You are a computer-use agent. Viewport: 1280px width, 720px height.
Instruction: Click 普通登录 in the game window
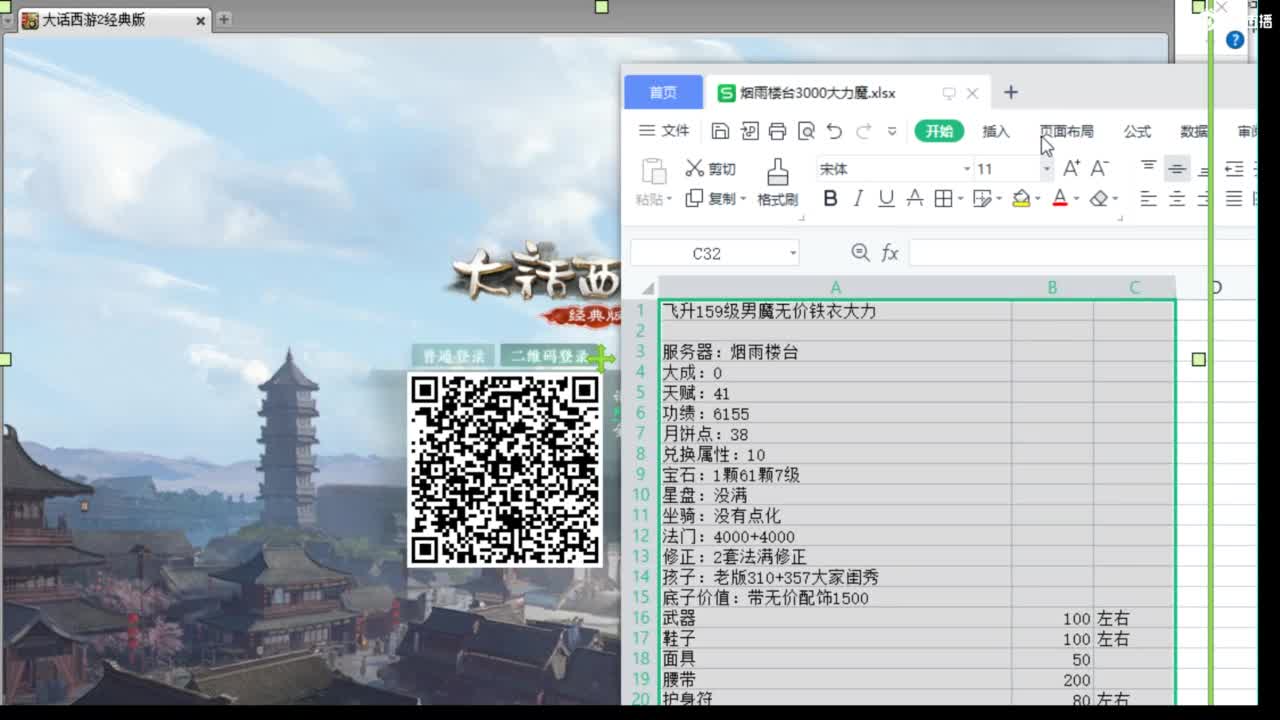pos(453,356)
